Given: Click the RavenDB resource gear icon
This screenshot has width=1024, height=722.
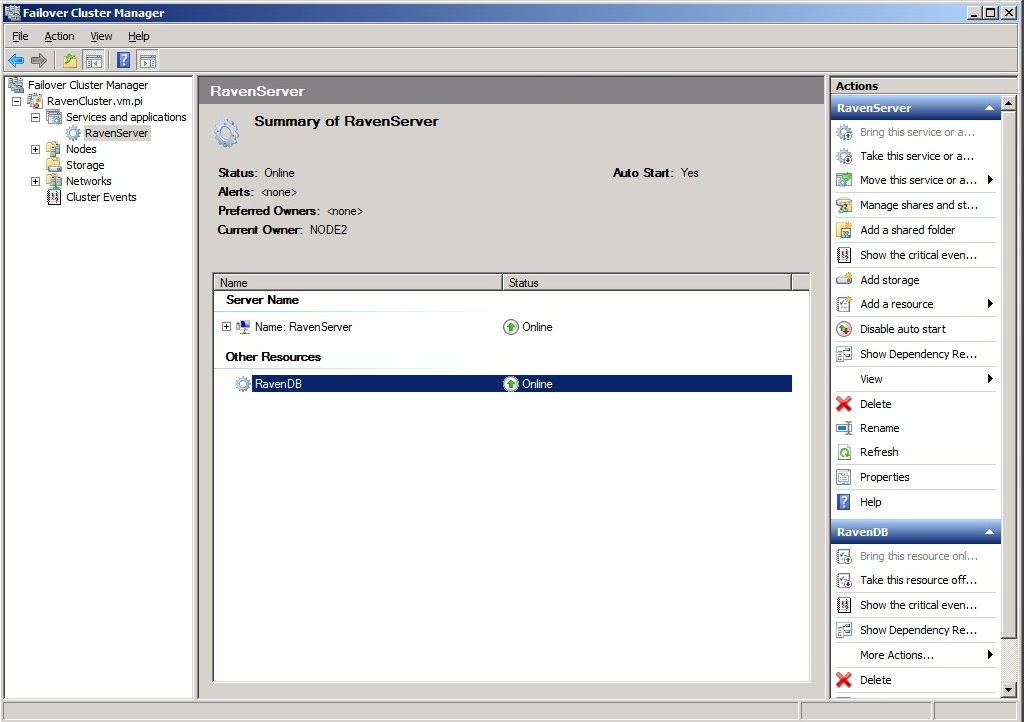Looking at the screenshot, I should point(243,384).
